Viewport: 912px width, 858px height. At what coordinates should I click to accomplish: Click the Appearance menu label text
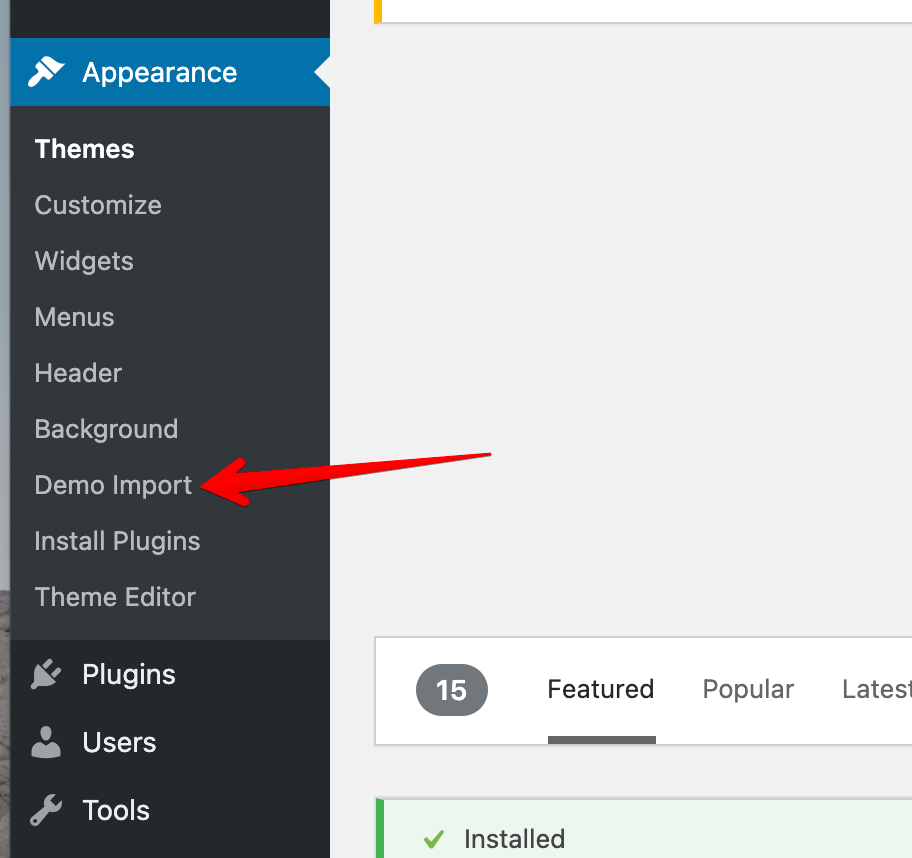click(160, 72)
